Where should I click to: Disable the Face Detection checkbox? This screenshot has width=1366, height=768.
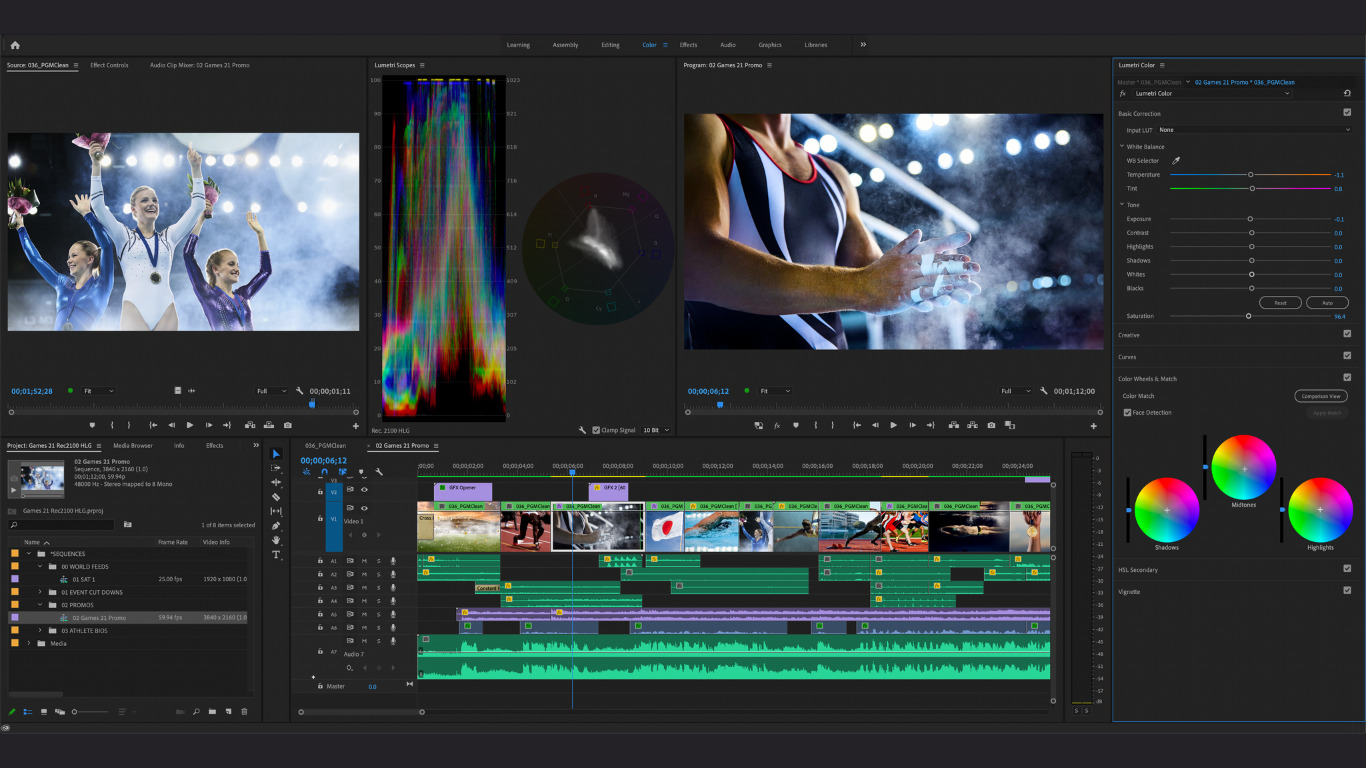click(1127, 412)
